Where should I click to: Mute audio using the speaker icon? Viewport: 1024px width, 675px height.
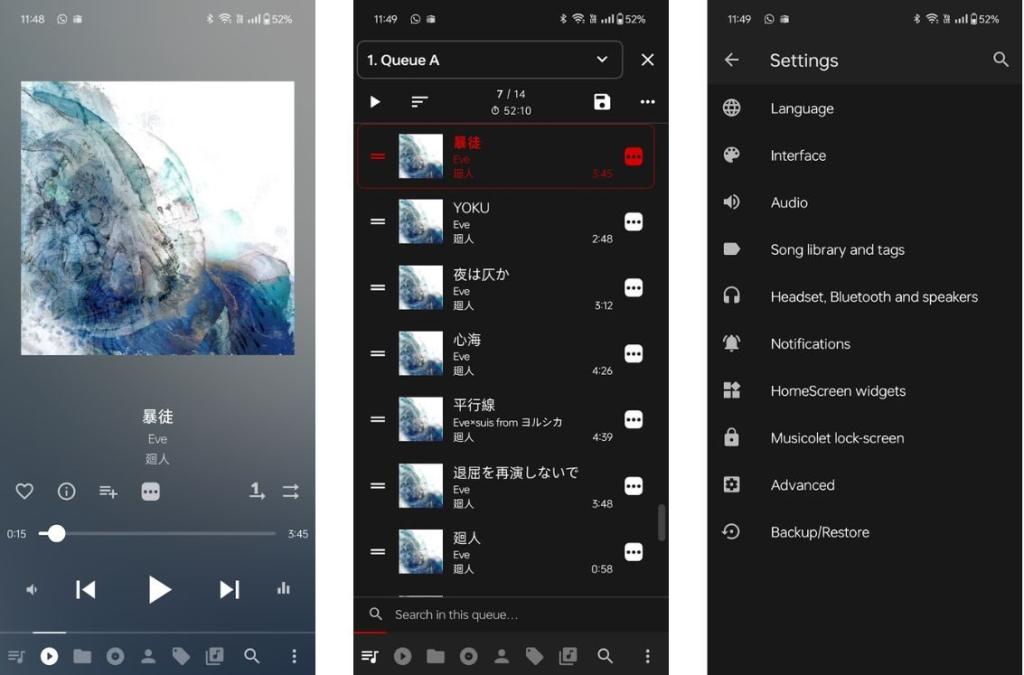(31, 589)
